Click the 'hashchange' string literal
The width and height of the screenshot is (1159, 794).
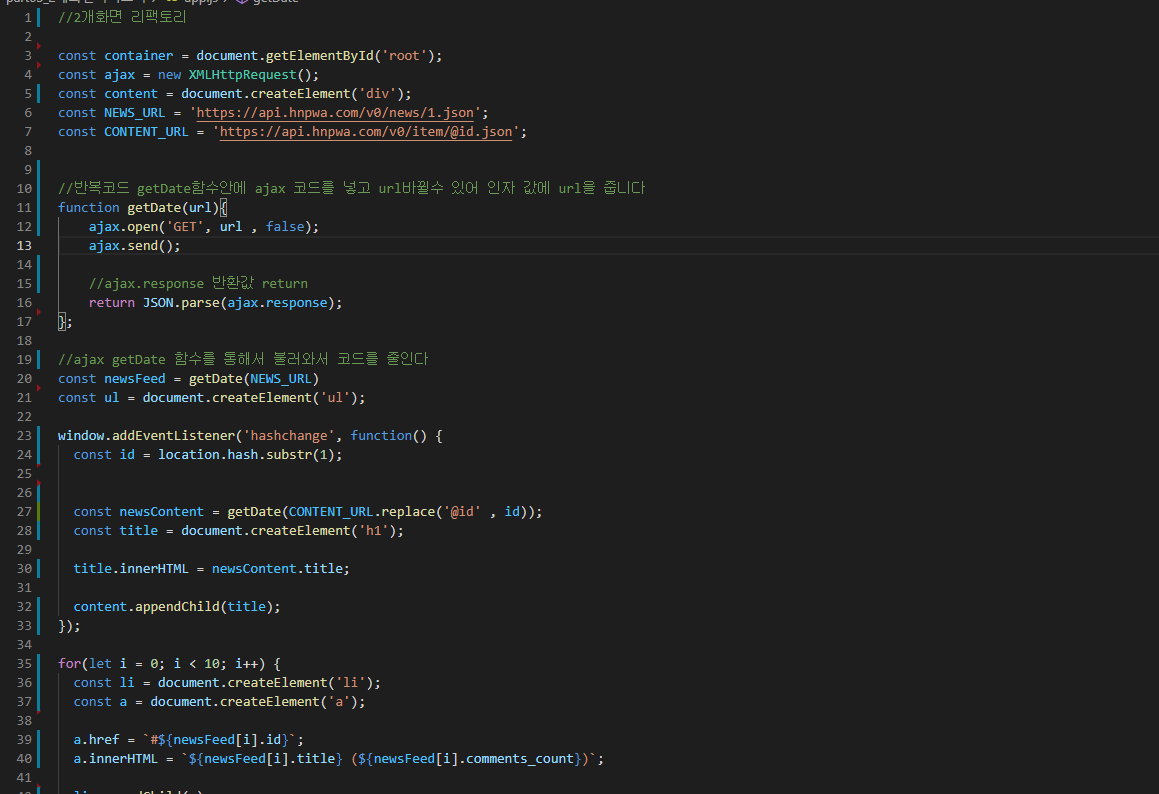tap(289, 436)
